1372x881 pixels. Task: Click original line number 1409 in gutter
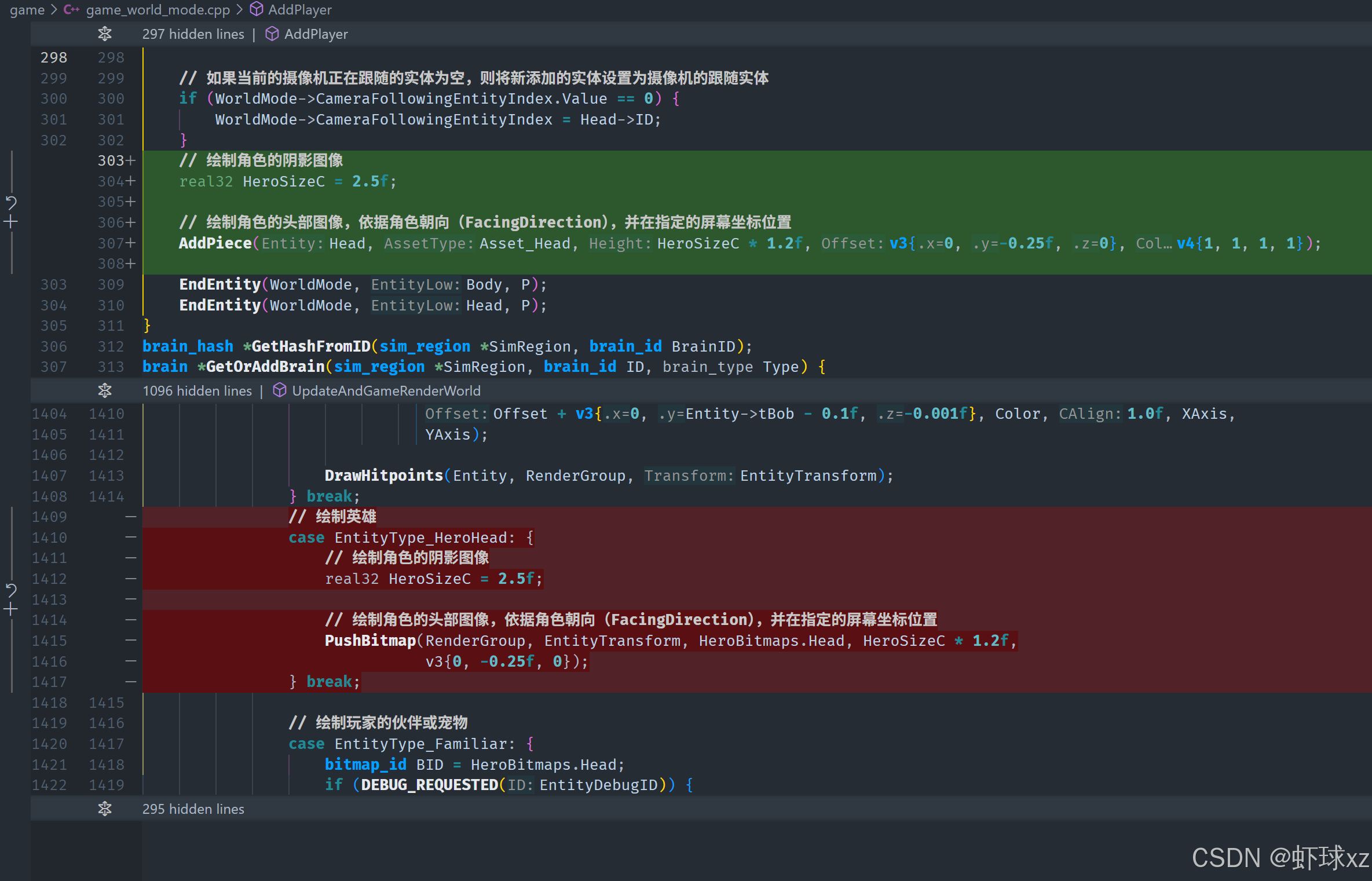[x=49, y=517]
